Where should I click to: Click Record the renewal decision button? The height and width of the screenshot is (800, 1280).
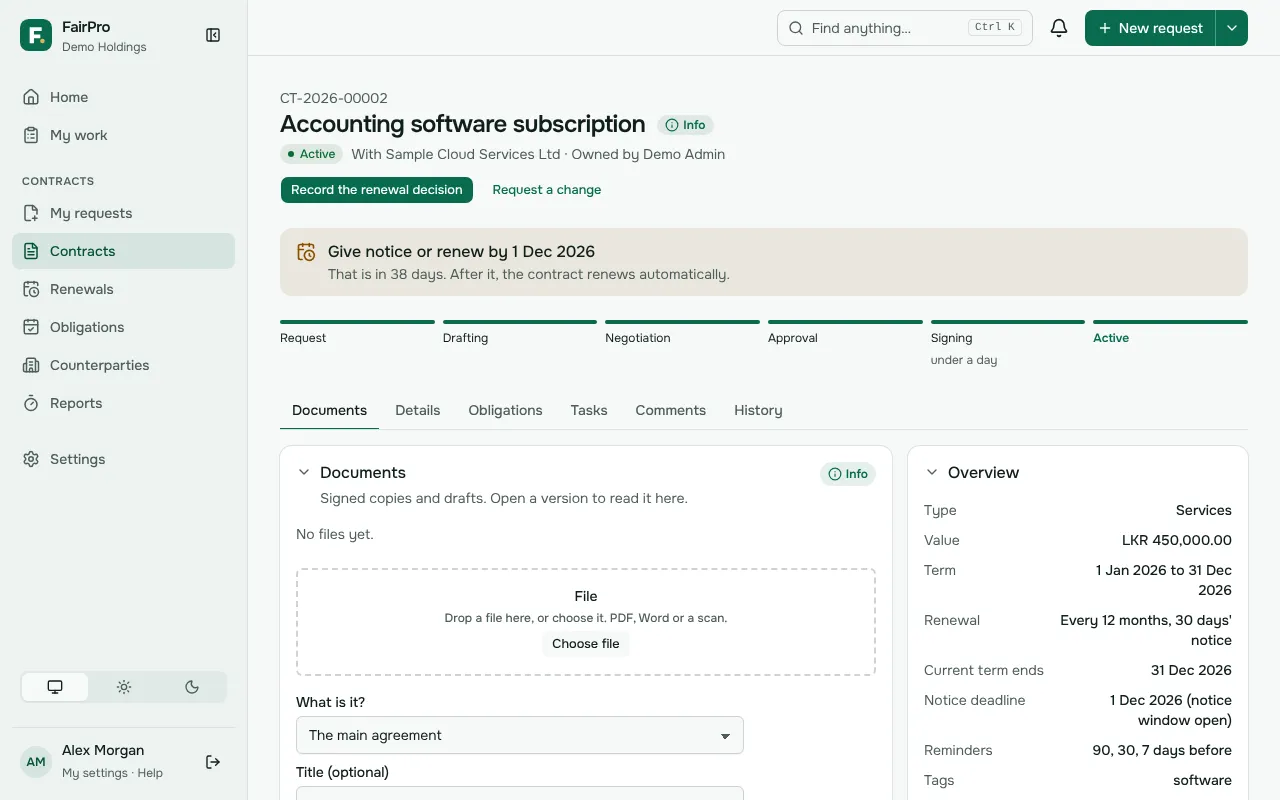[377, 190]
